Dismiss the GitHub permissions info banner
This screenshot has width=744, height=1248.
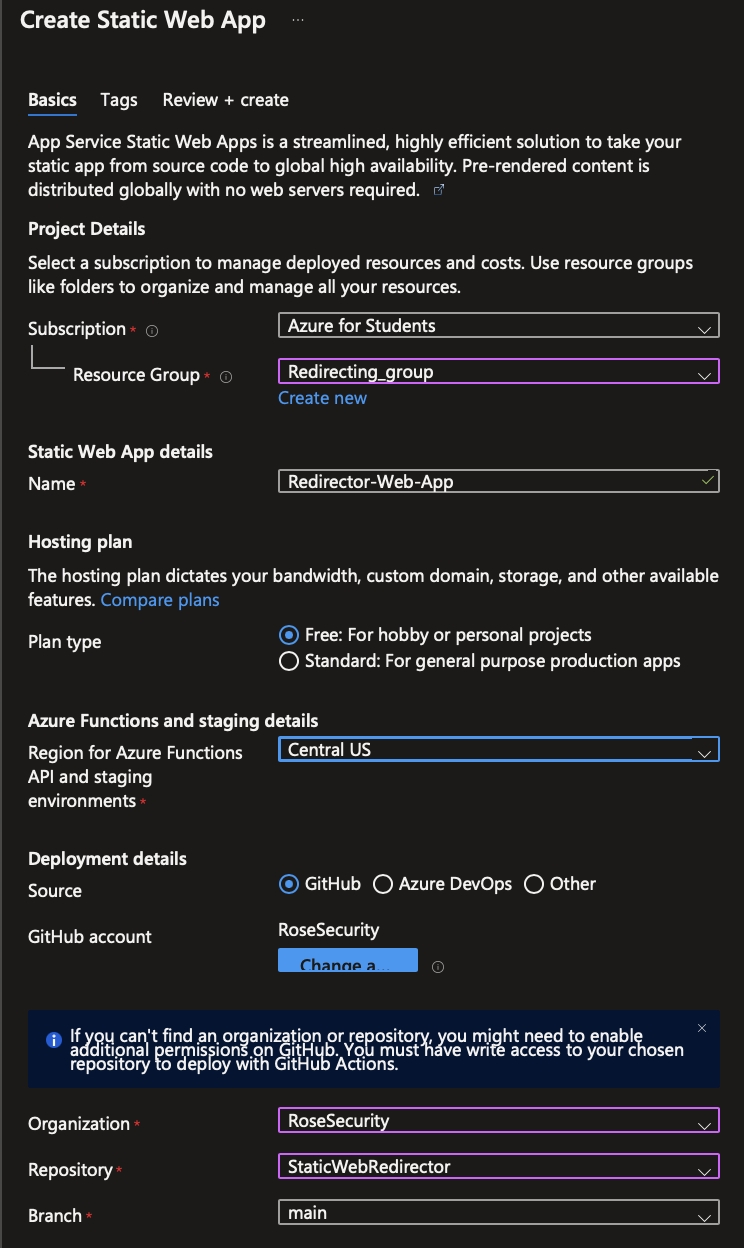coord(702,1028)
